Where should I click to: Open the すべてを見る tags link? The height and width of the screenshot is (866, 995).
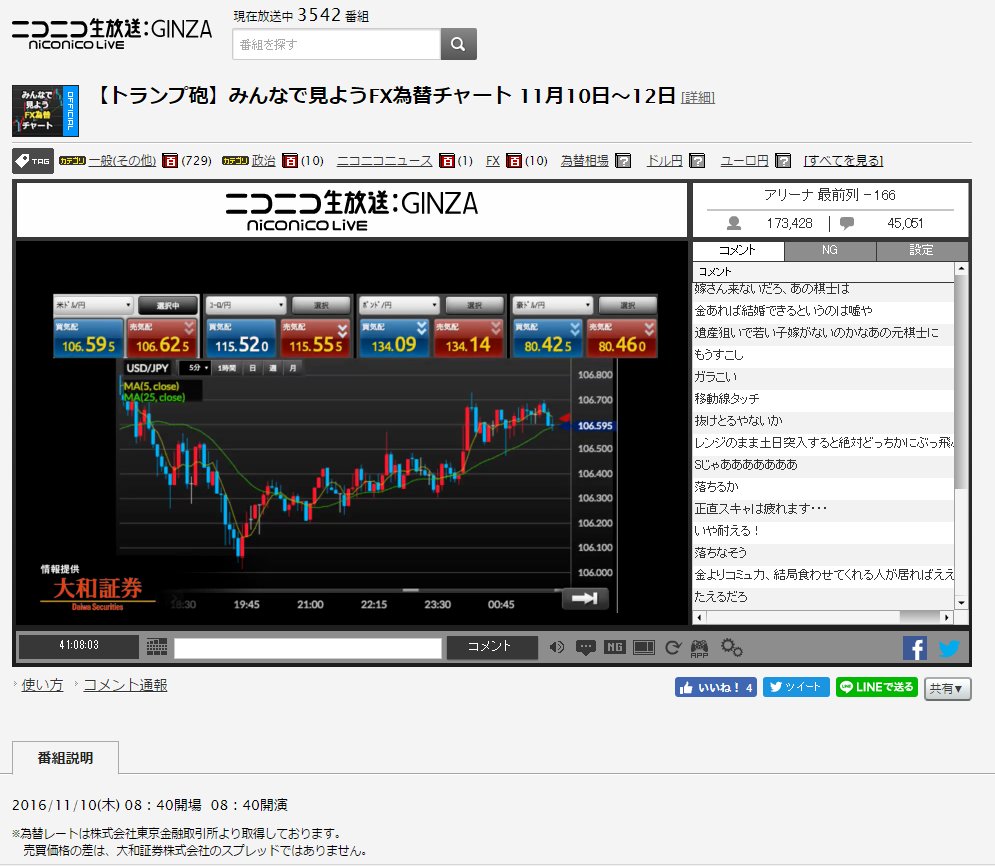tap(843, 161)
